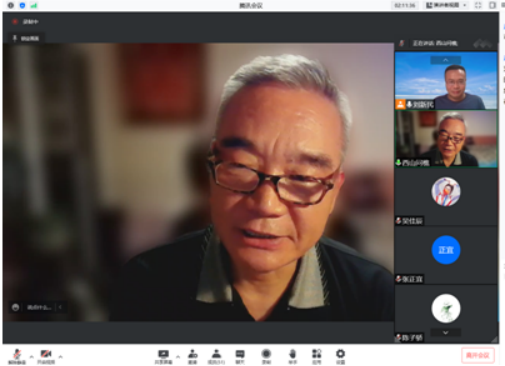Expand the audio options arrow beside microphone
Viewport: 505px width, 366px height.
pos(31,357)
